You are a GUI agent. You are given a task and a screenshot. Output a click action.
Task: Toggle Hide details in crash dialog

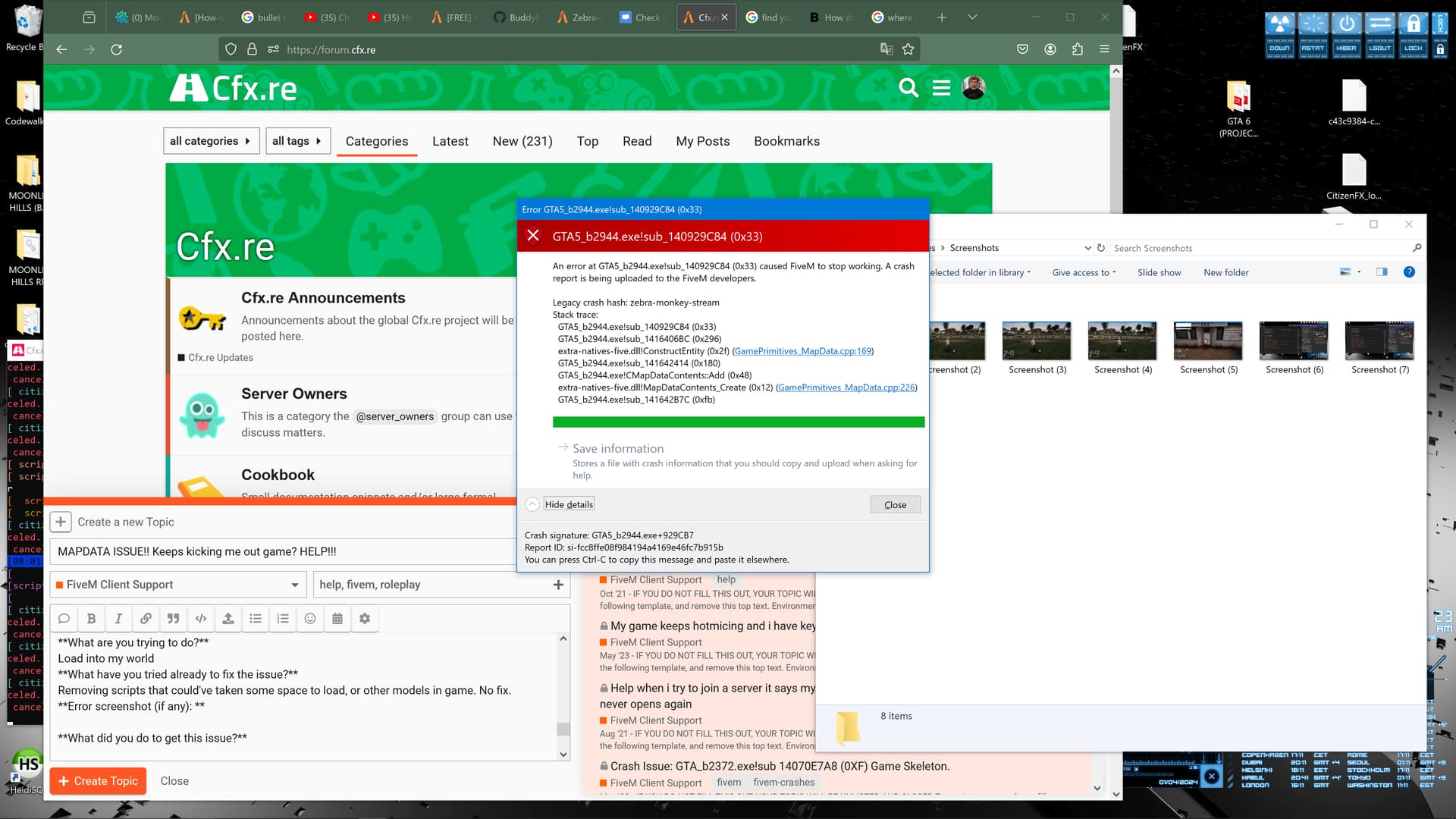point(569,505)
